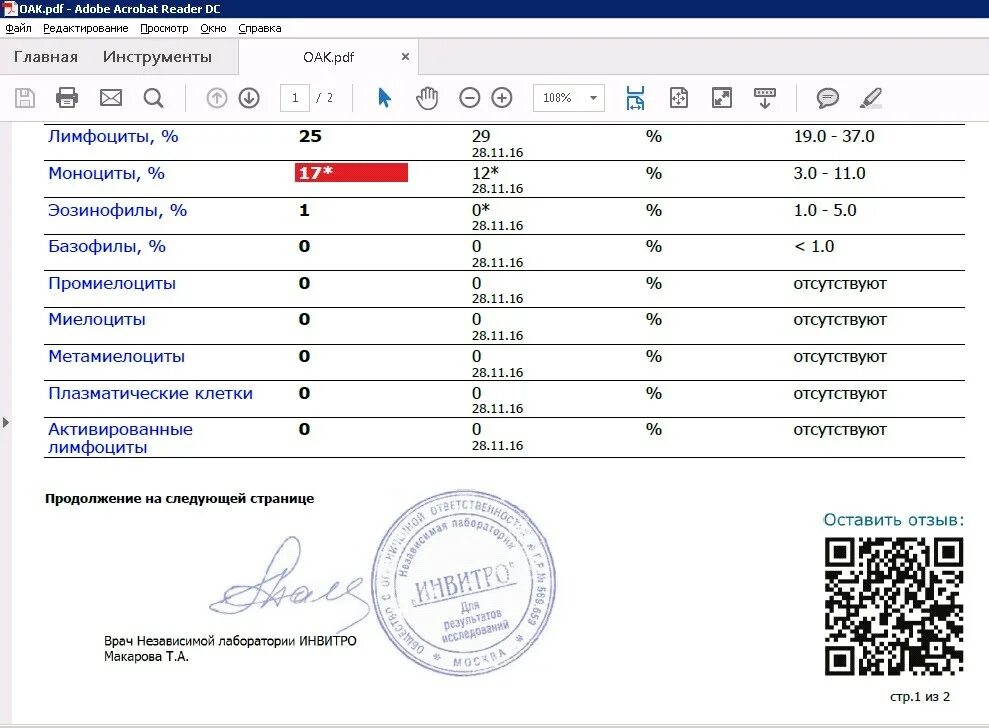989x728 pixels.
Task: Click the Оставить отзыв: heading
Action: pyautogui.click(x=894, y=520)
